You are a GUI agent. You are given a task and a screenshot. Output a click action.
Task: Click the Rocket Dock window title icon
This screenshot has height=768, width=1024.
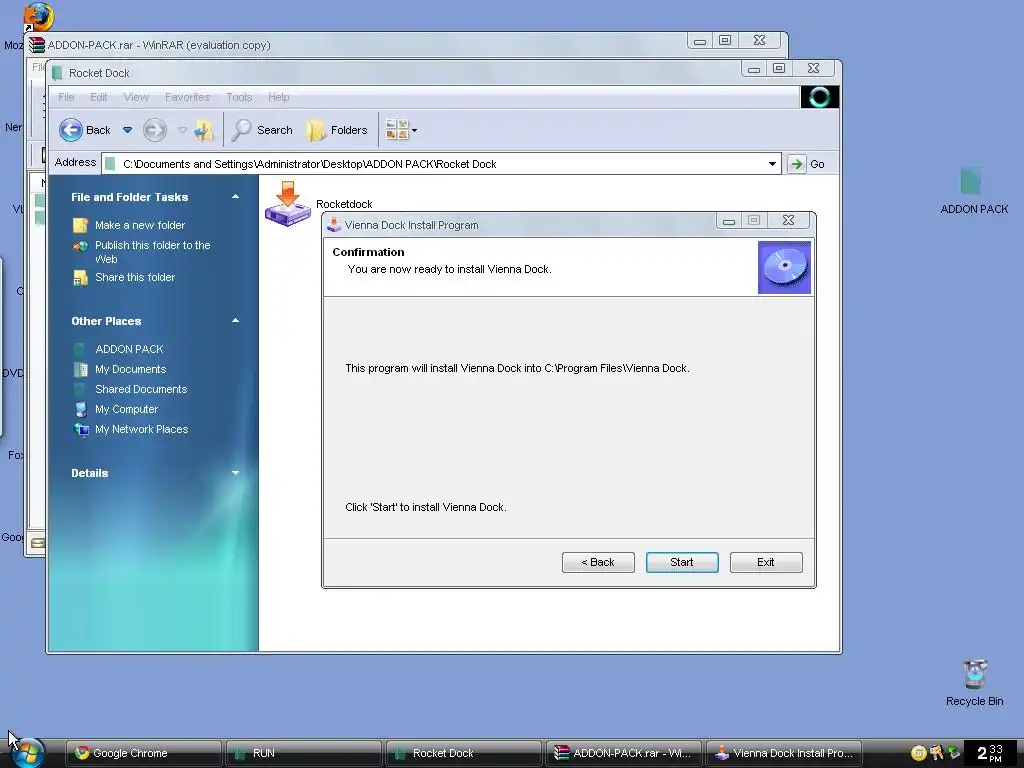(x=57, y=73)
